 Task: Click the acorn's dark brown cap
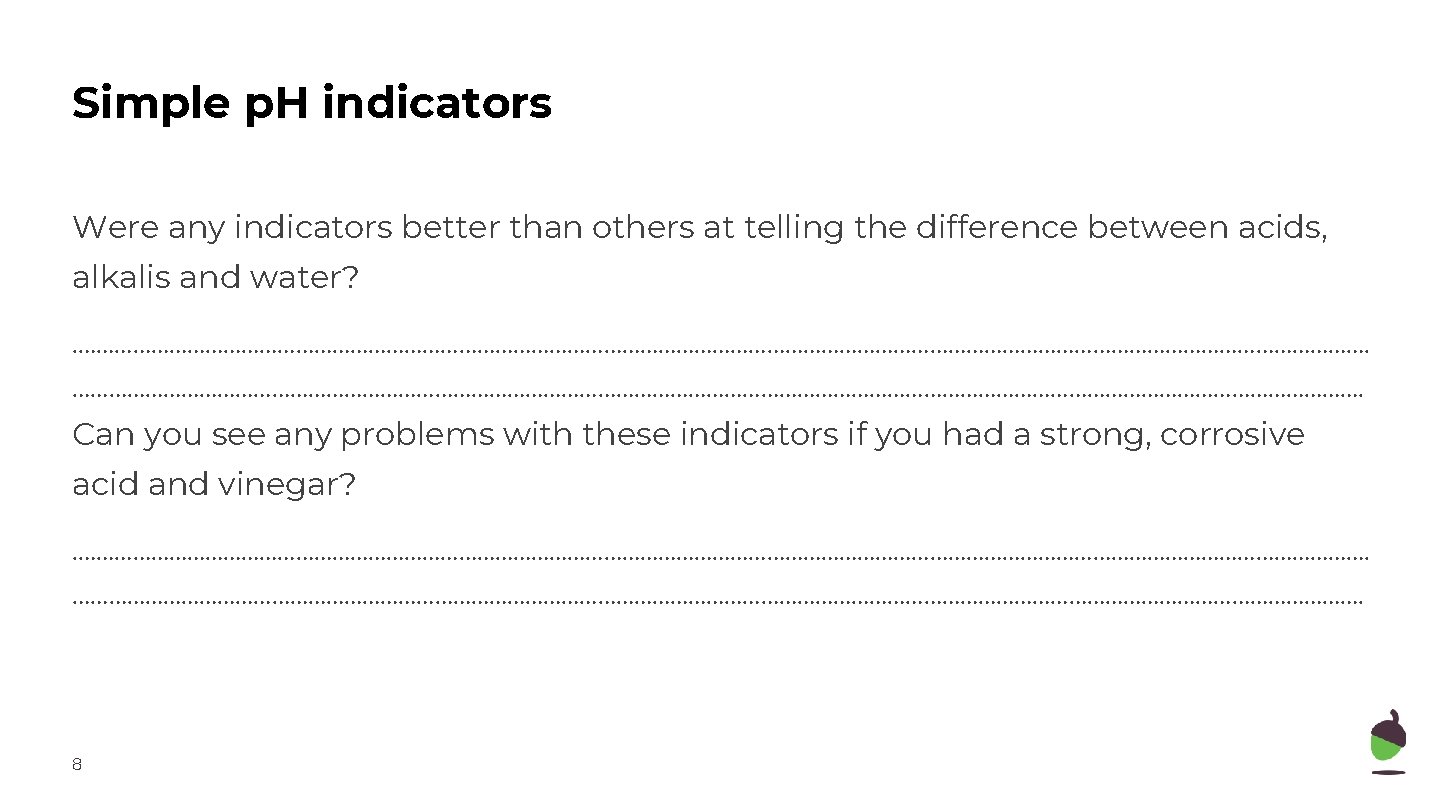[x=1388, y=726]
